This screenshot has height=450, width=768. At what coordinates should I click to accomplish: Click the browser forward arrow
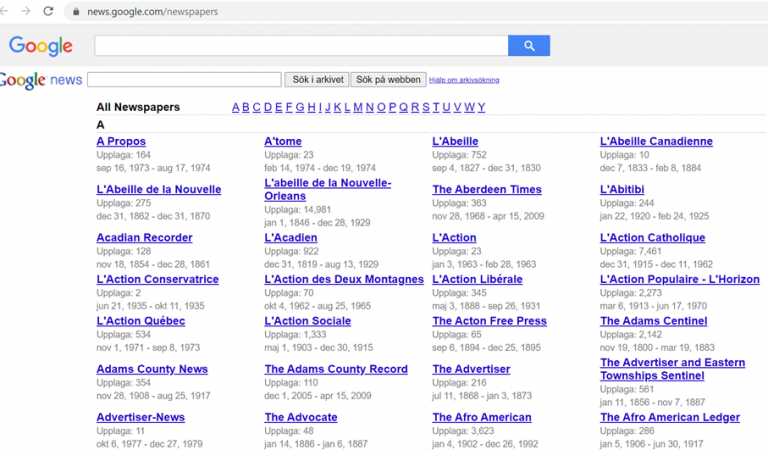coord(25,11)
